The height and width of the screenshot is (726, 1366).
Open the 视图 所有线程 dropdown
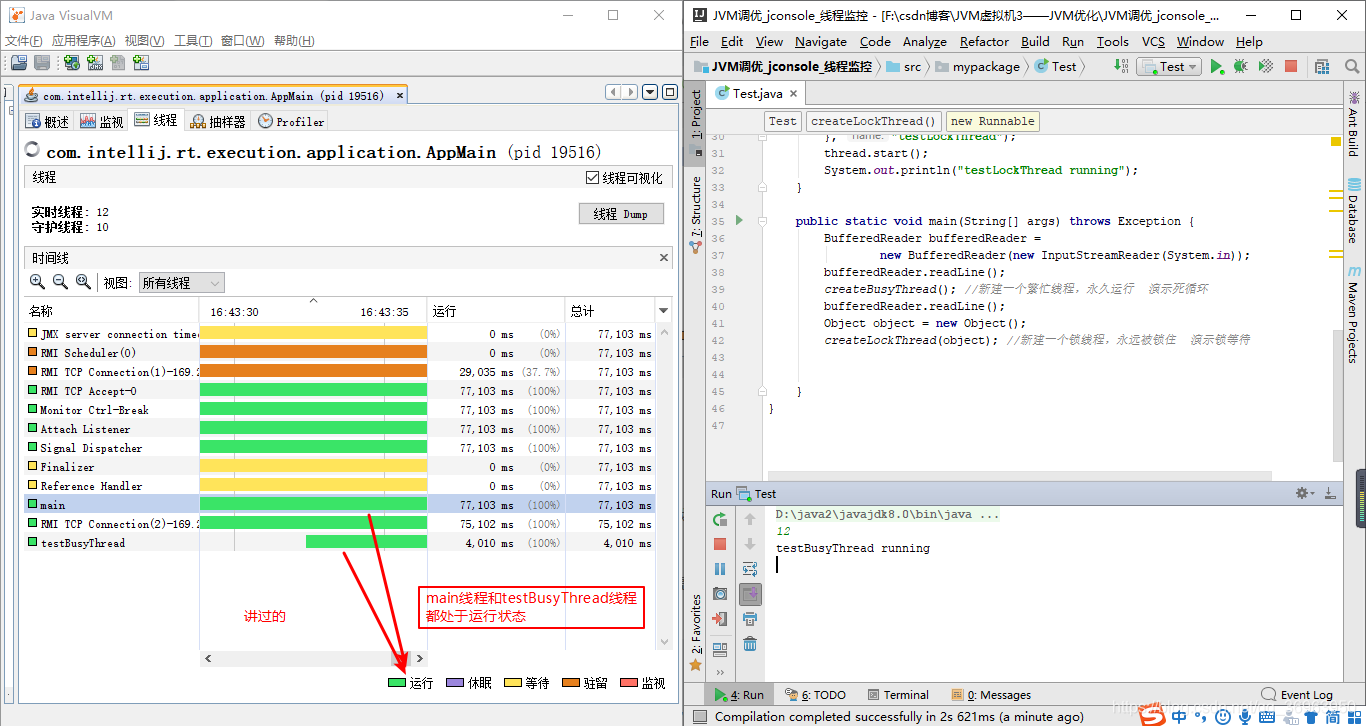pos(181,283)
